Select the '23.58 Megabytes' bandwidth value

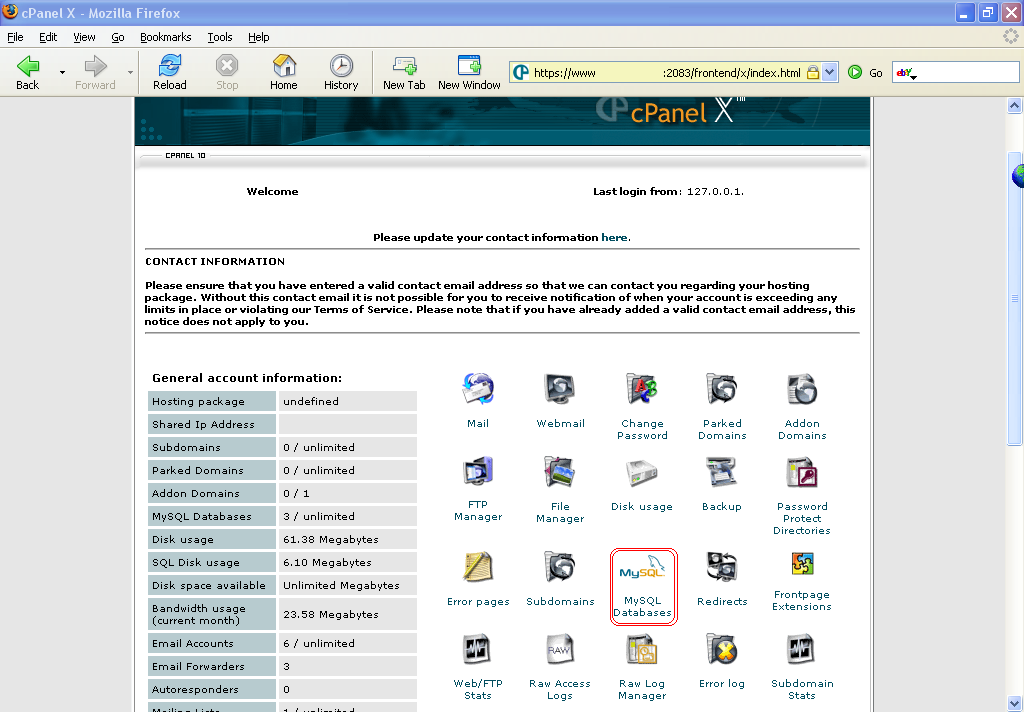click(330, 615)
